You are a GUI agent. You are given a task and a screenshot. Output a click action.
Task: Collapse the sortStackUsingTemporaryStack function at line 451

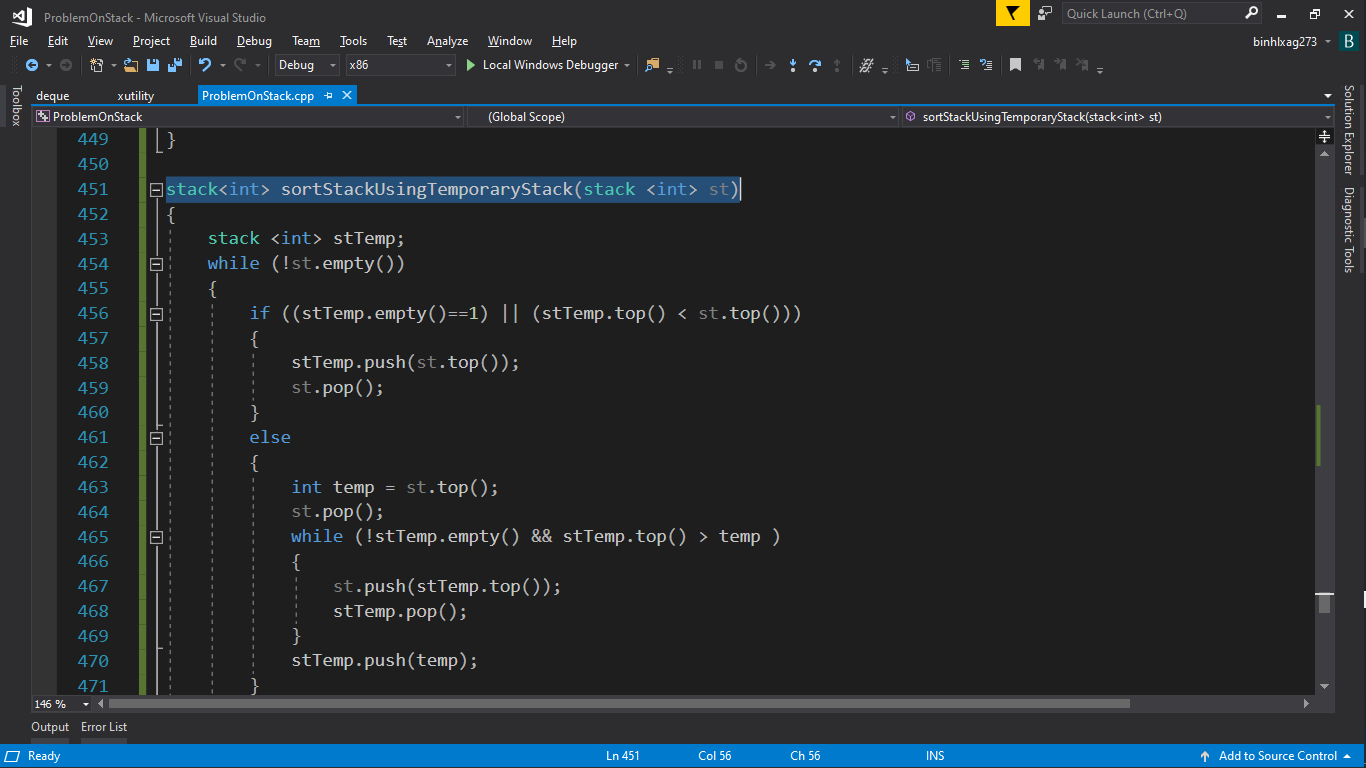tap(156, 189)
